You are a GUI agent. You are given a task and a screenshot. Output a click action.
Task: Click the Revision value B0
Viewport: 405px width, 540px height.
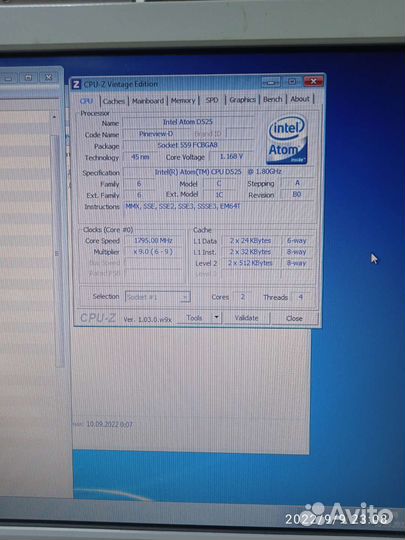297,194
